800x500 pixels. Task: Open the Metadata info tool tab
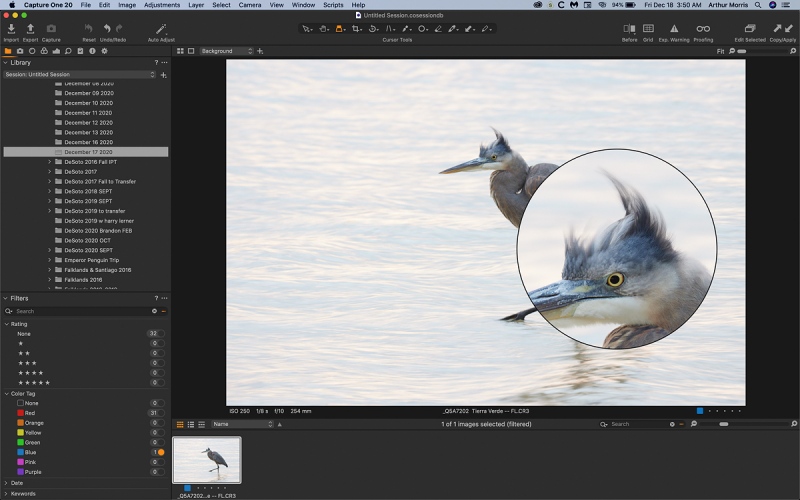click(x=92, y=51)
